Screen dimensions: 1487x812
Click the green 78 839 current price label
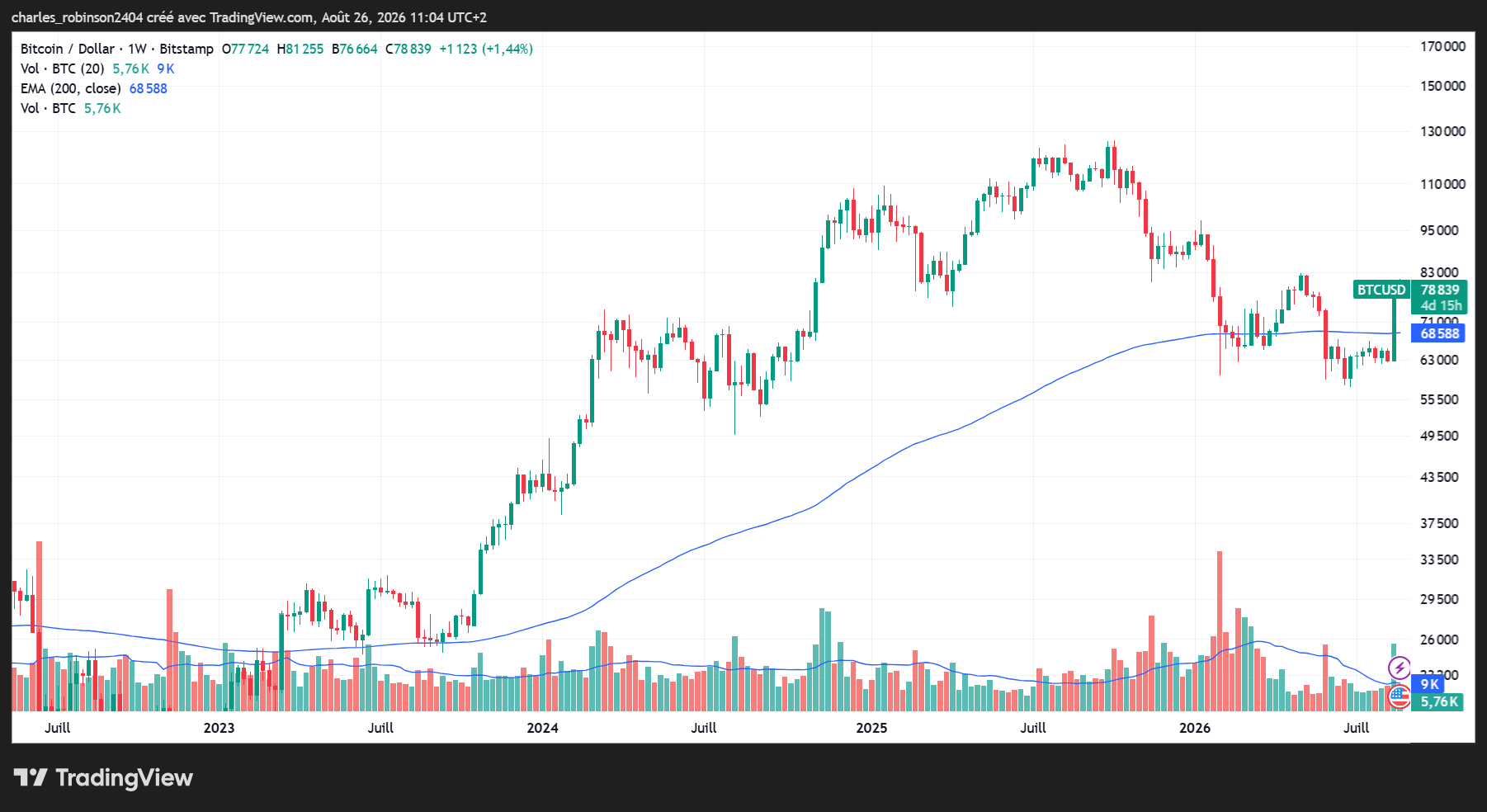coord(1440,290)
